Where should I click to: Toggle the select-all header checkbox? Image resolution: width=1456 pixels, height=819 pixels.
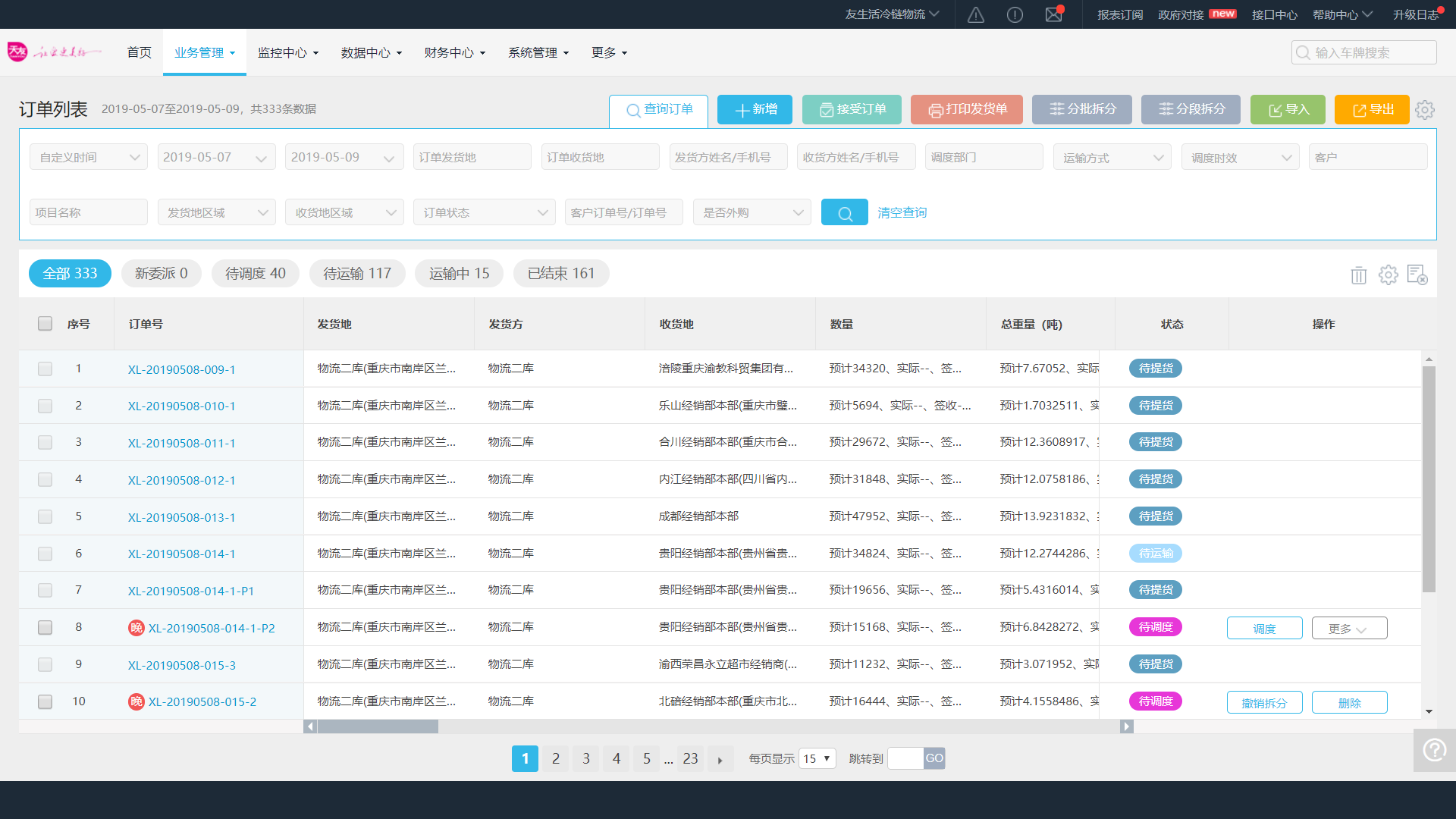point(45,324)
